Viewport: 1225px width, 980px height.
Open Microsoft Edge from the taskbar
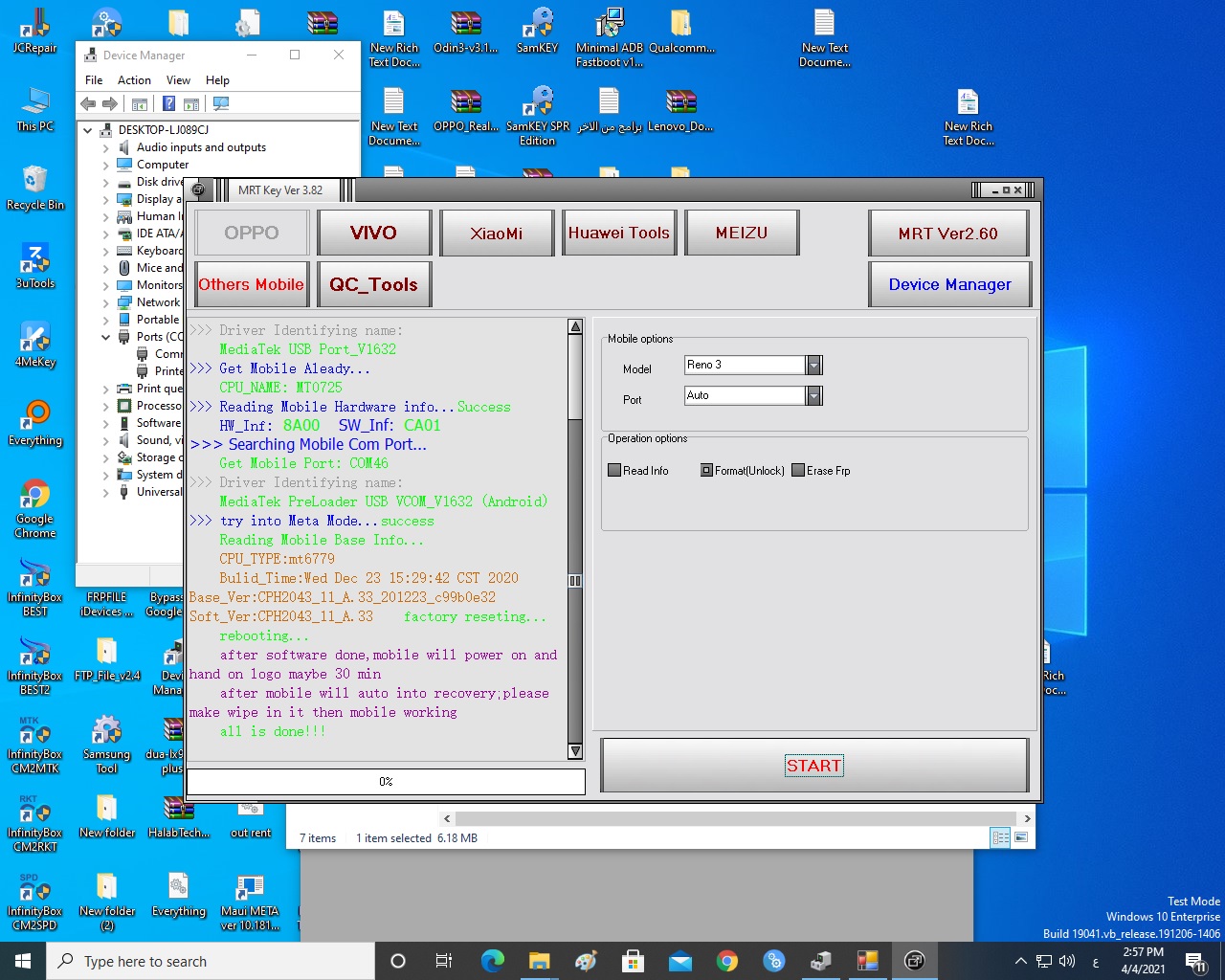(493, 961)
